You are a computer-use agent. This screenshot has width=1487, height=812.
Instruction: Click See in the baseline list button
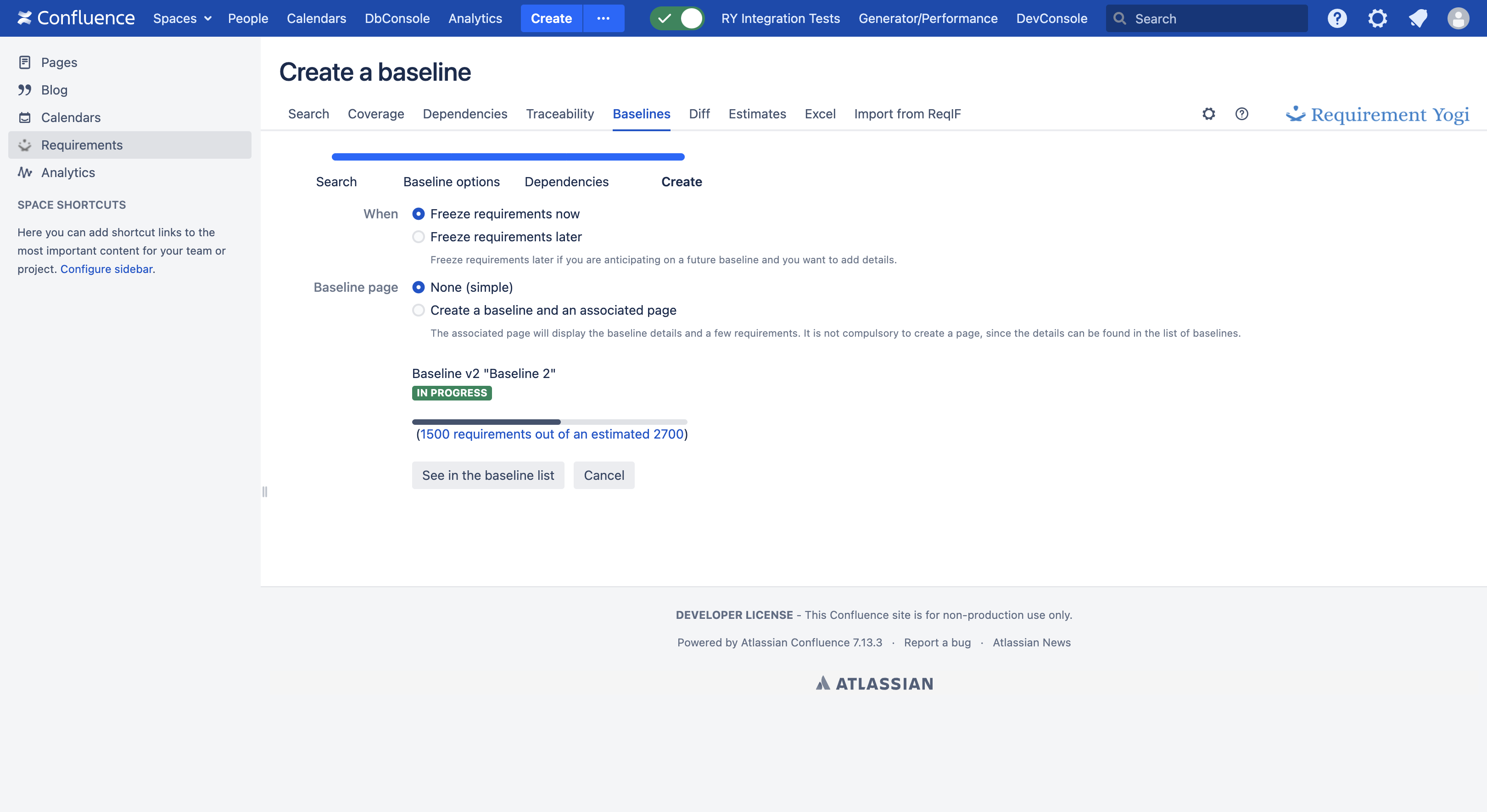pyautogui.click(x=488, y=476)
